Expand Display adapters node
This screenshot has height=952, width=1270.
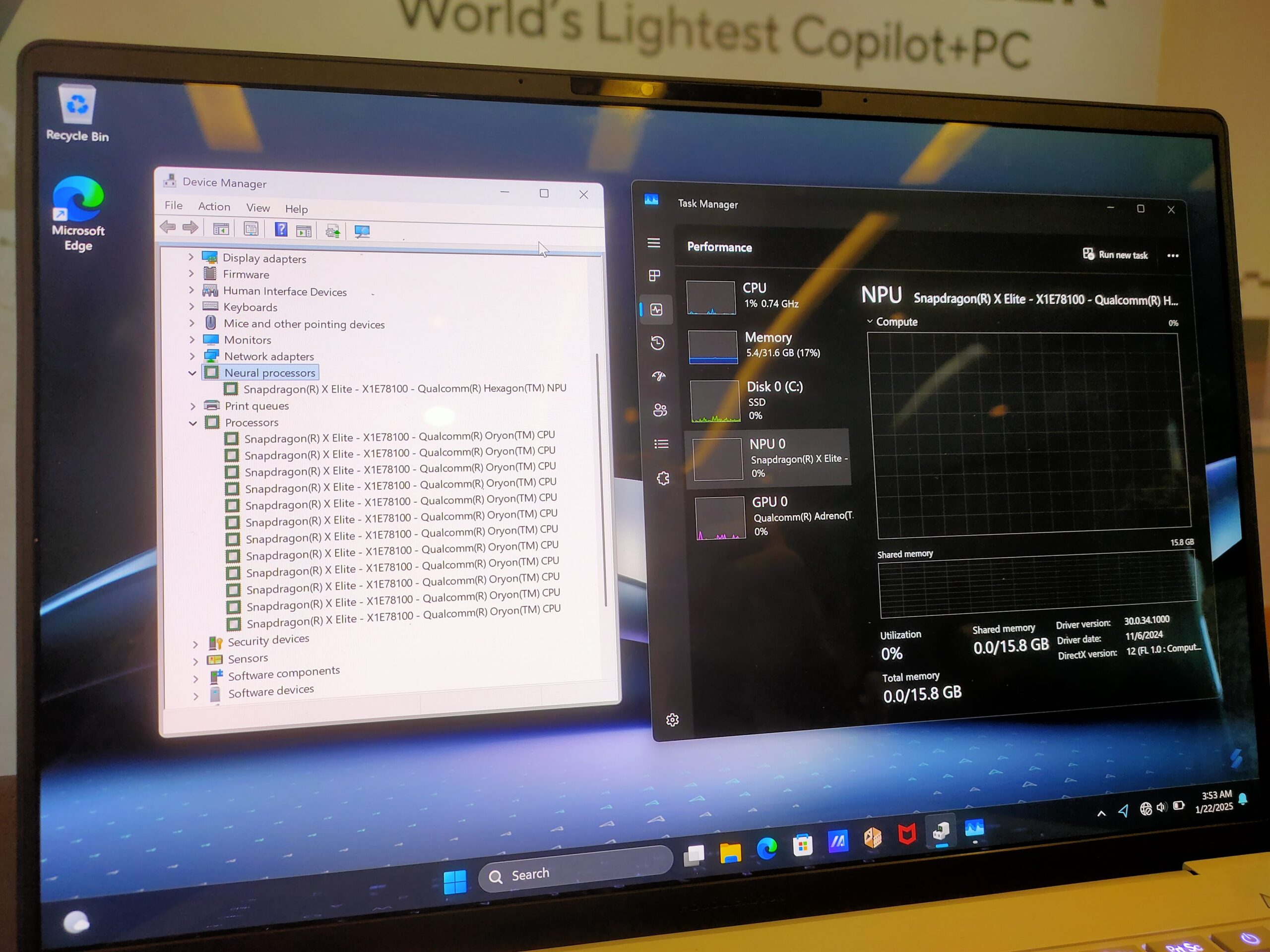(191, 257)
